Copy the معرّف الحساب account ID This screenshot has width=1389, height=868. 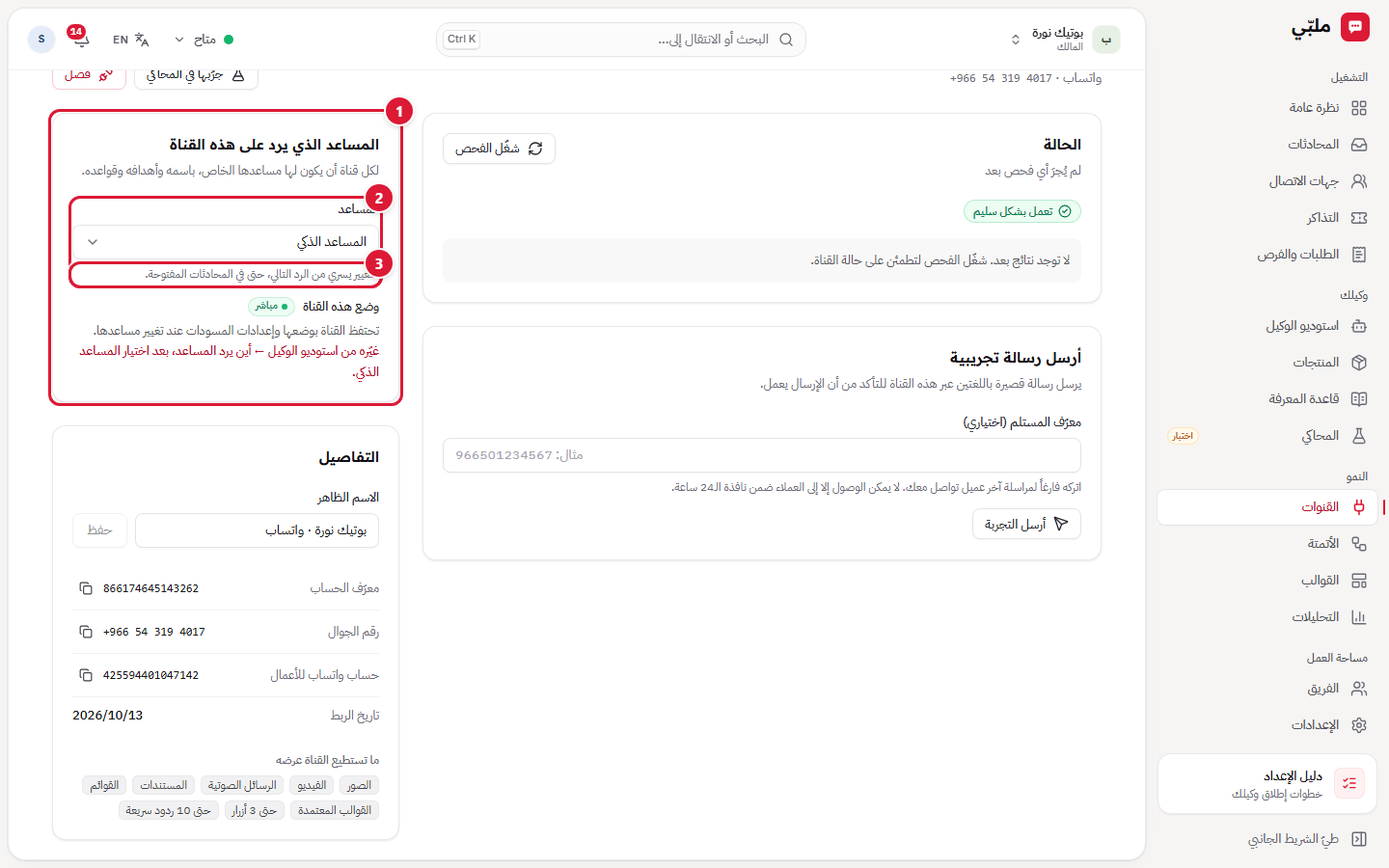86,588
